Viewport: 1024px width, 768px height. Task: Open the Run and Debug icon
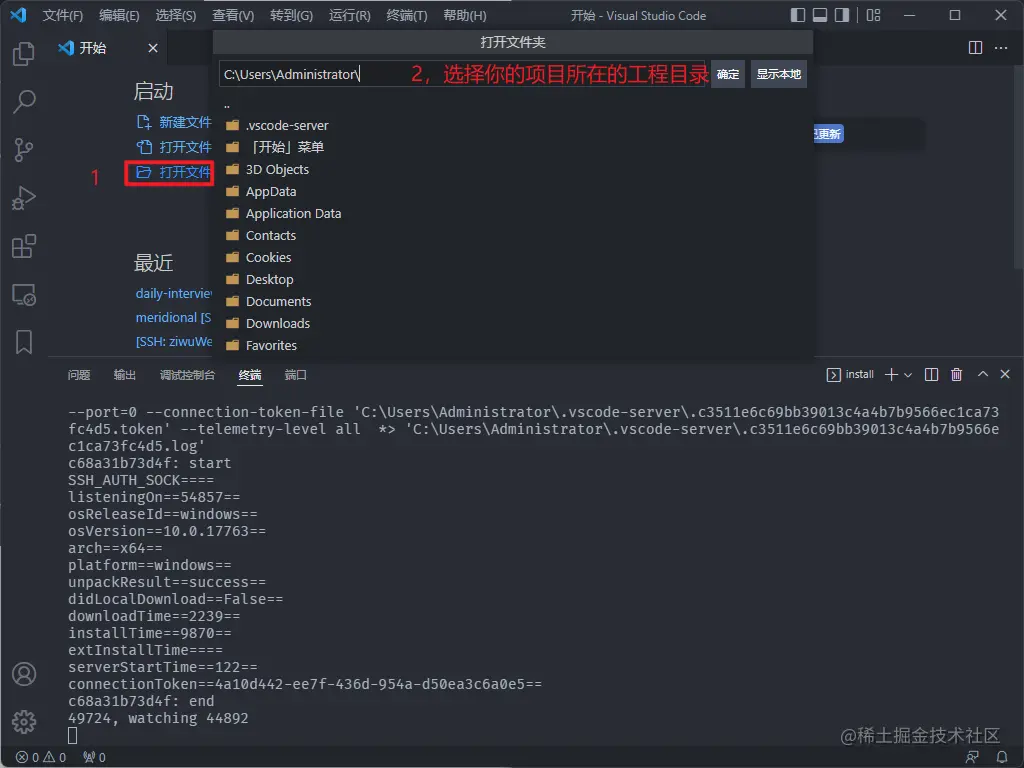coord(24,198)
